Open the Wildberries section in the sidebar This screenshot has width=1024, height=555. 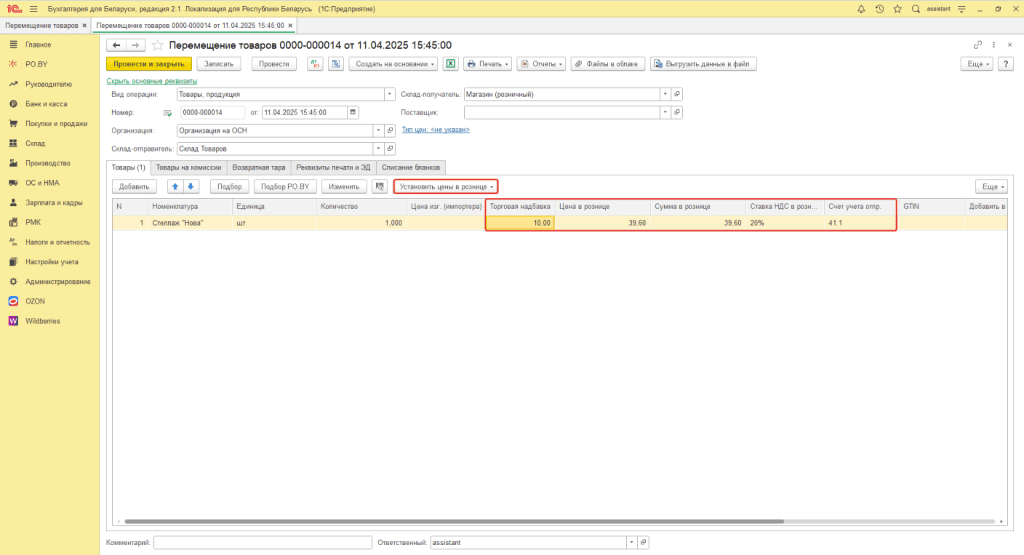[42, 321]
